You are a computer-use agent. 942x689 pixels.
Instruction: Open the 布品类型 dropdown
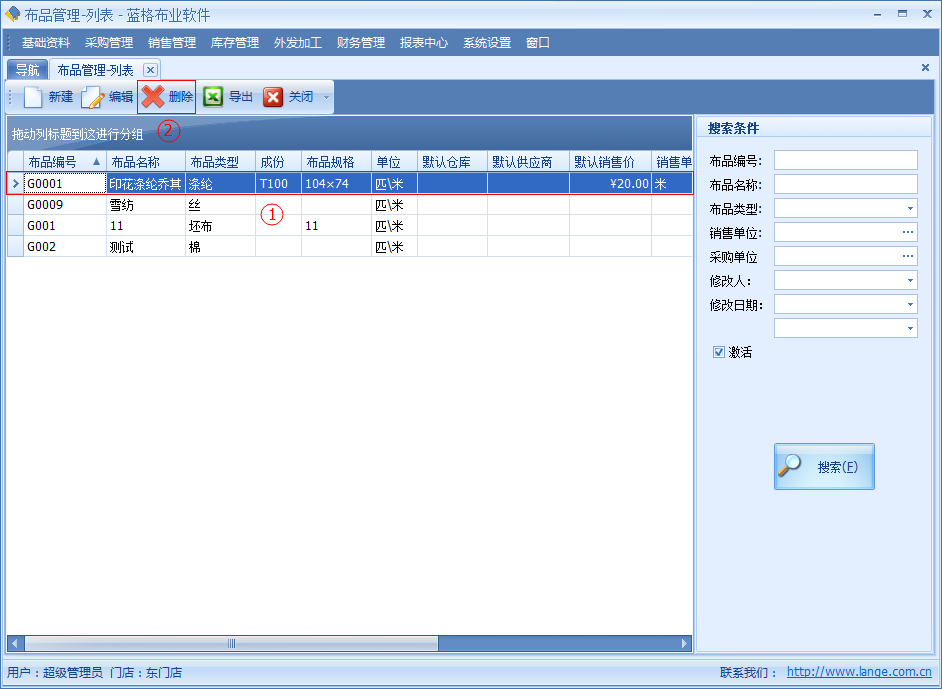click(x=908, y=208)
